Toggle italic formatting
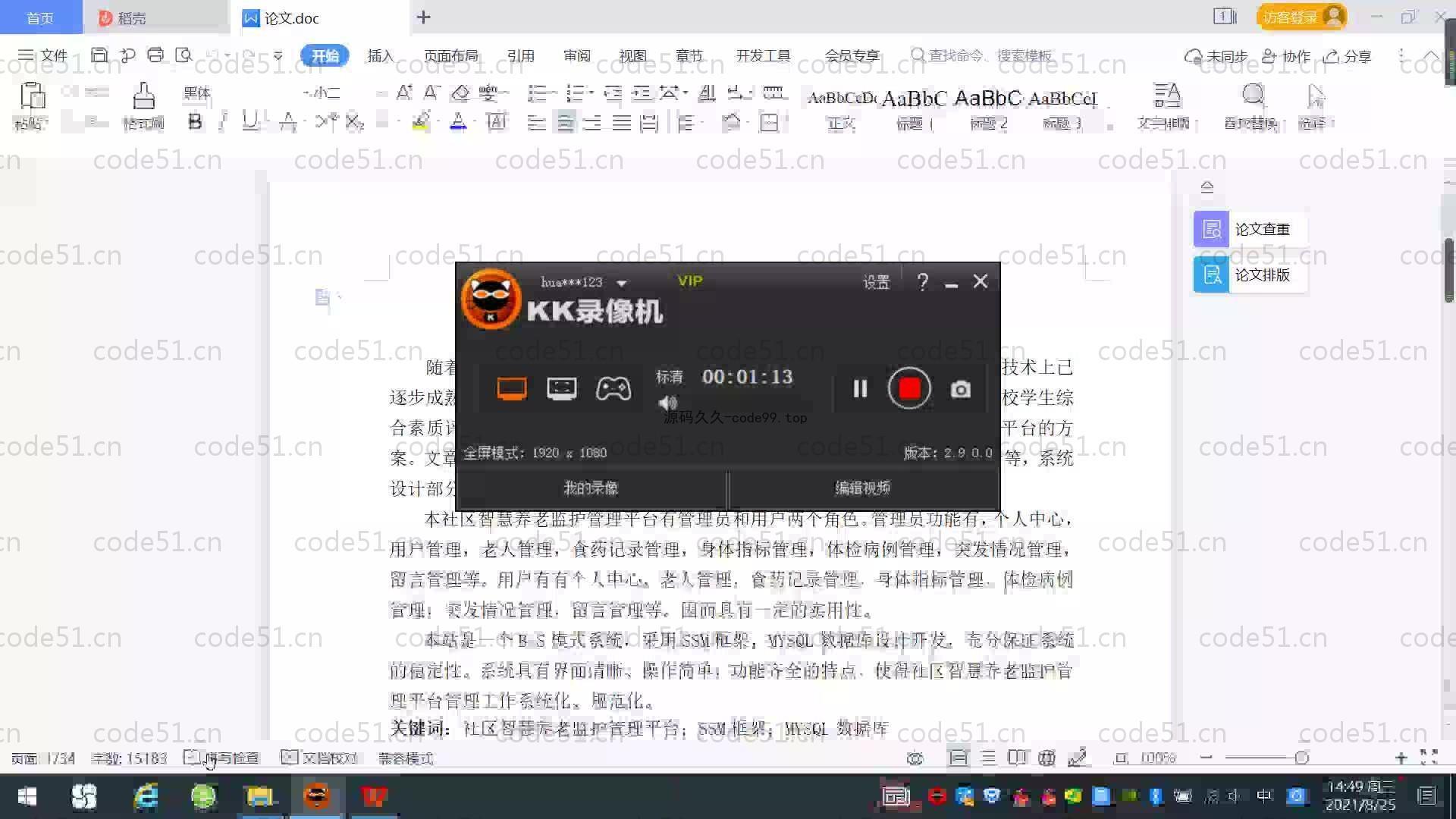Viewport: 1456px width, 819px height. (x=223, y=121)
